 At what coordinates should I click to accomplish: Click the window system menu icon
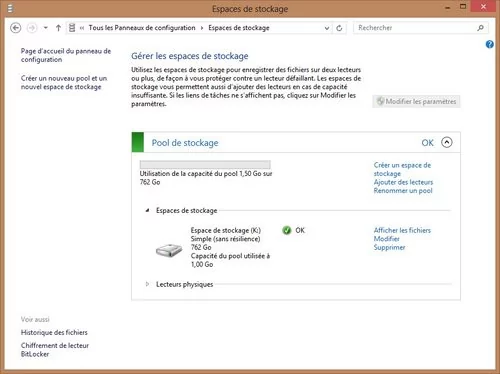[x=10, y=8]
